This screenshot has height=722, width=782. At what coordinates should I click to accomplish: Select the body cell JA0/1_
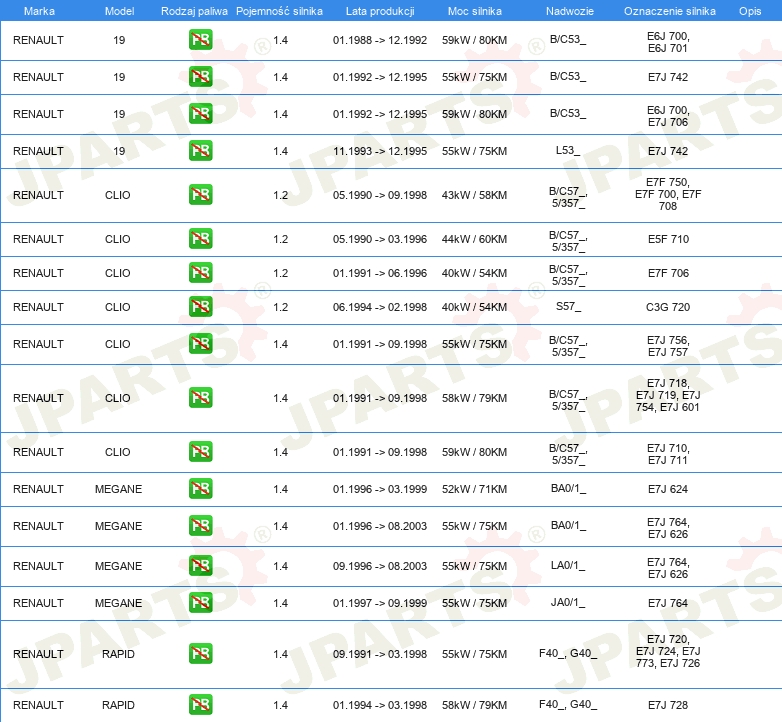pos(568,602)
